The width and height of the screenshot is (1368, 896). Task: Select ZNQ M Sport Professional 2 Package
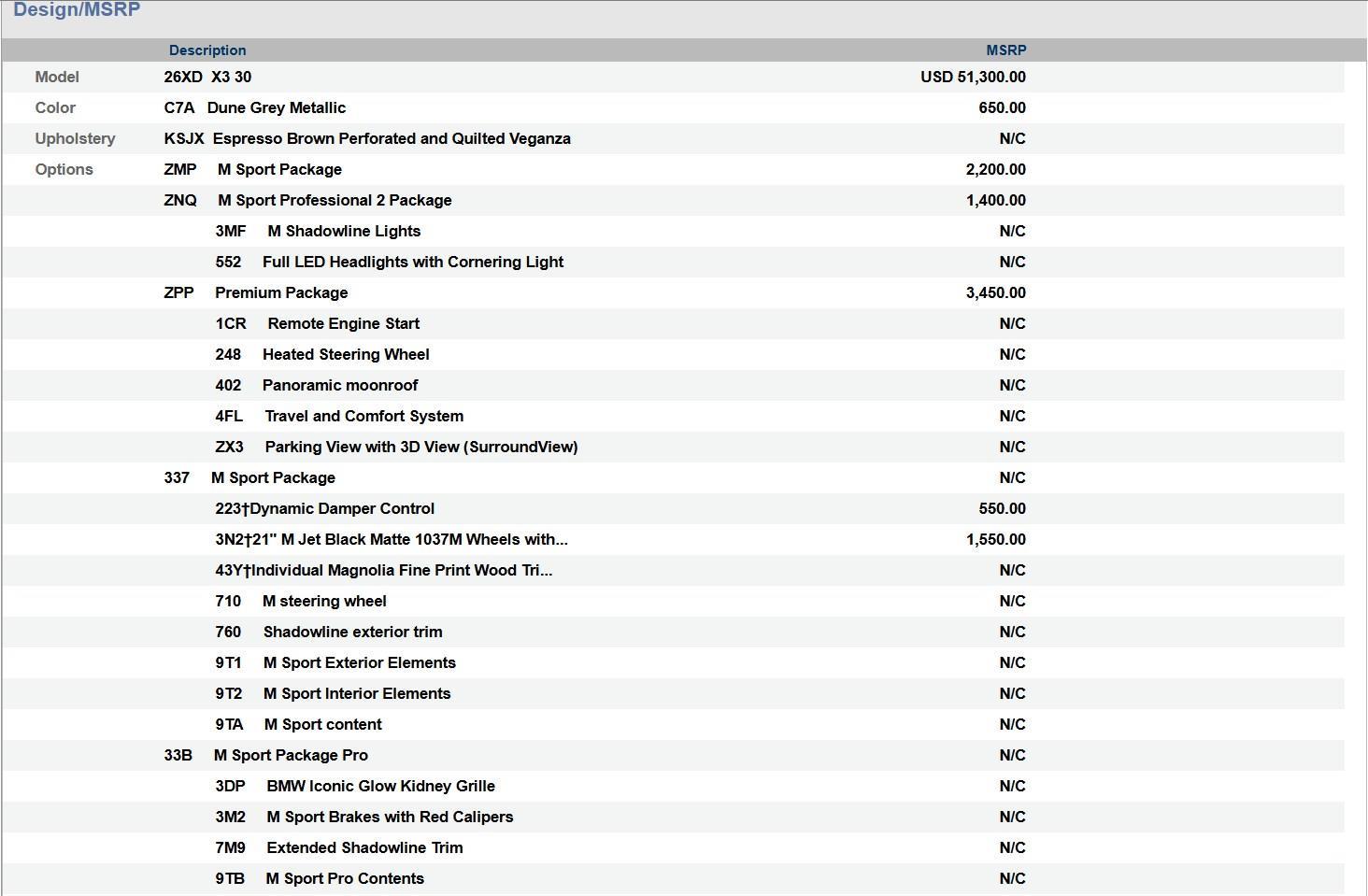[307, 200]
